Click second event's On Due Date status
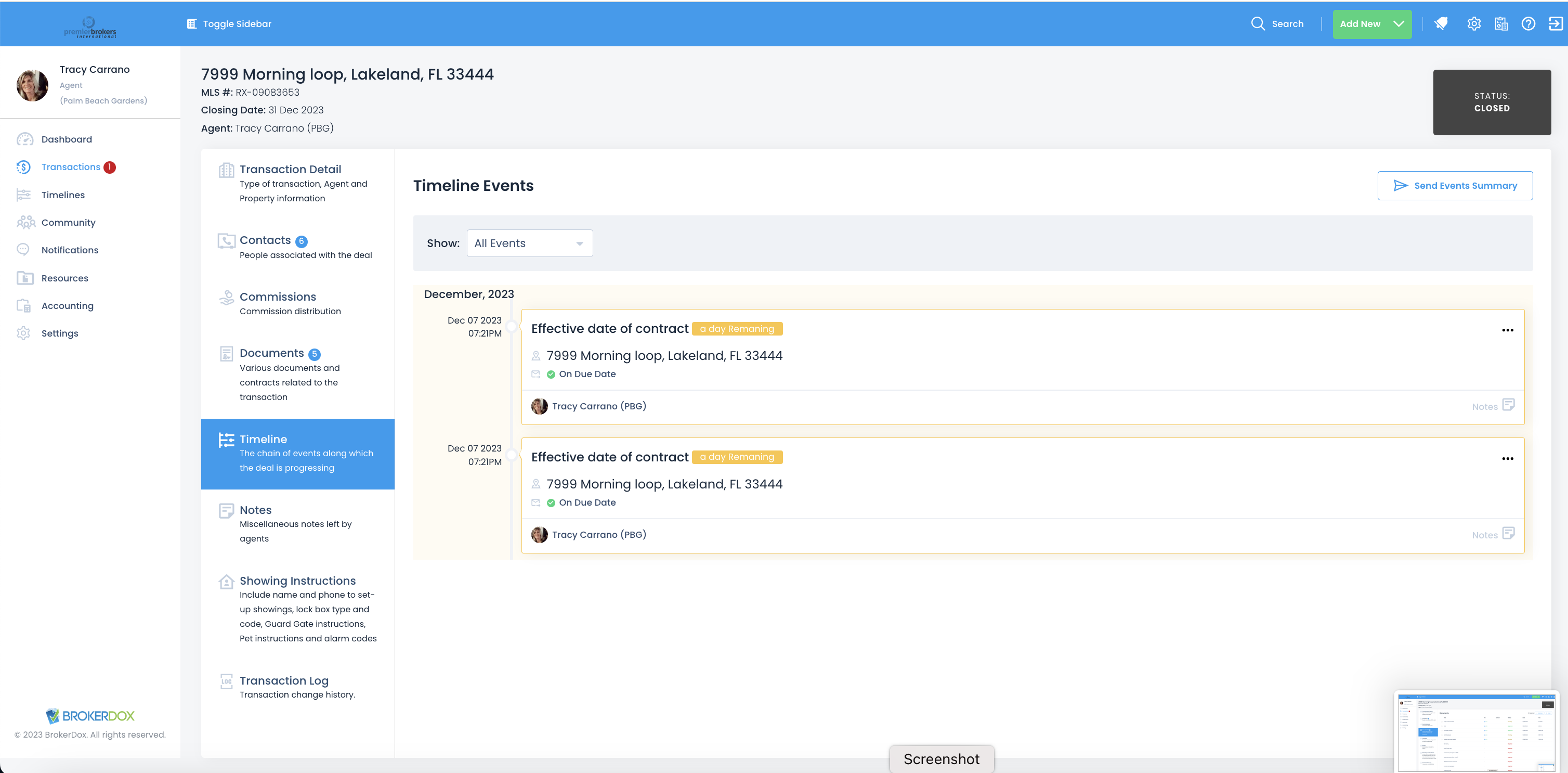Screen dimensions: 1568x773 click(x=581, y=503)
